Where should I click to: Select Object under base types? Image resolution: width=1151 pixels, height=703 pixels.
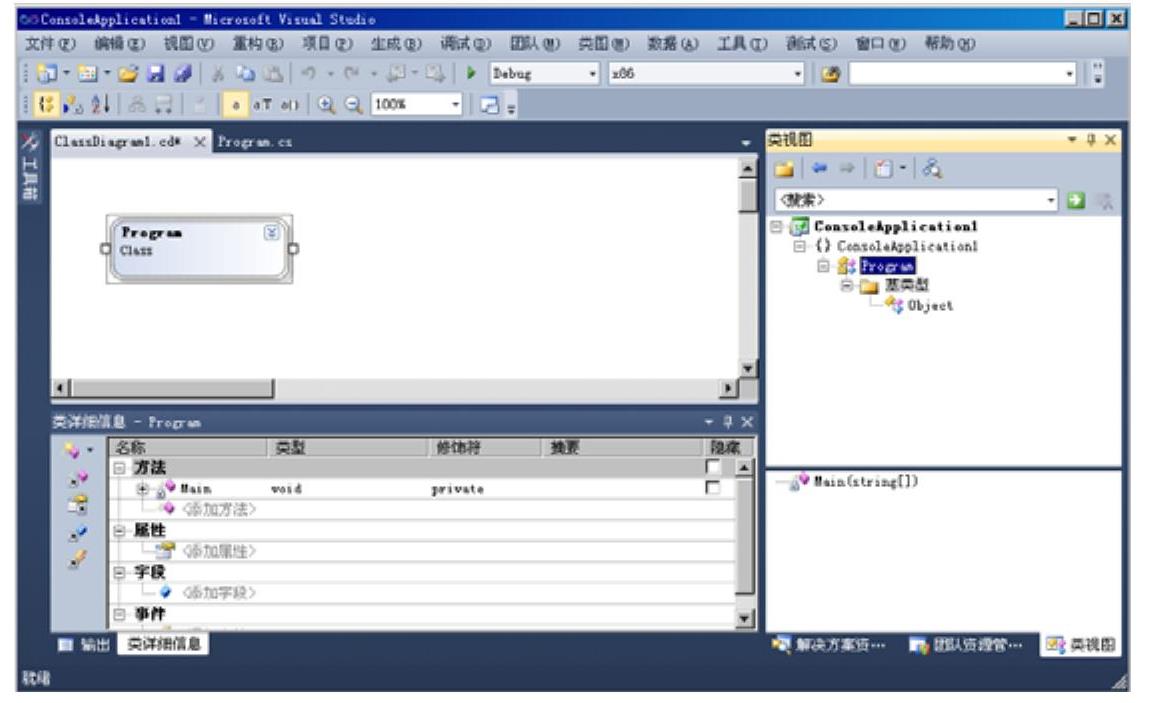pos(930,305)
